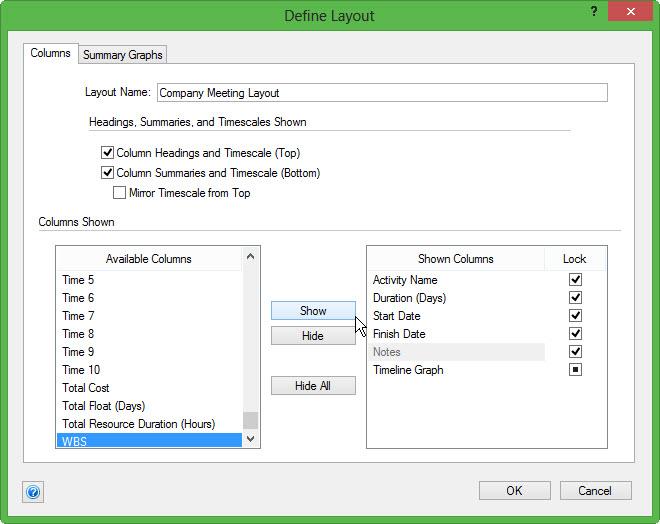Click the scroll down arrow in Available Columns
This screenshot has height=524, width=660.
[251, 439]
